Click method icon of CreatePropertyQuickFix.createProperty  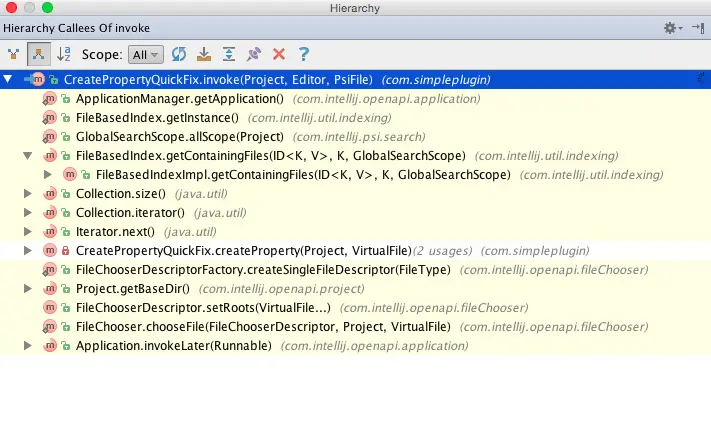(x=49, y=250)
